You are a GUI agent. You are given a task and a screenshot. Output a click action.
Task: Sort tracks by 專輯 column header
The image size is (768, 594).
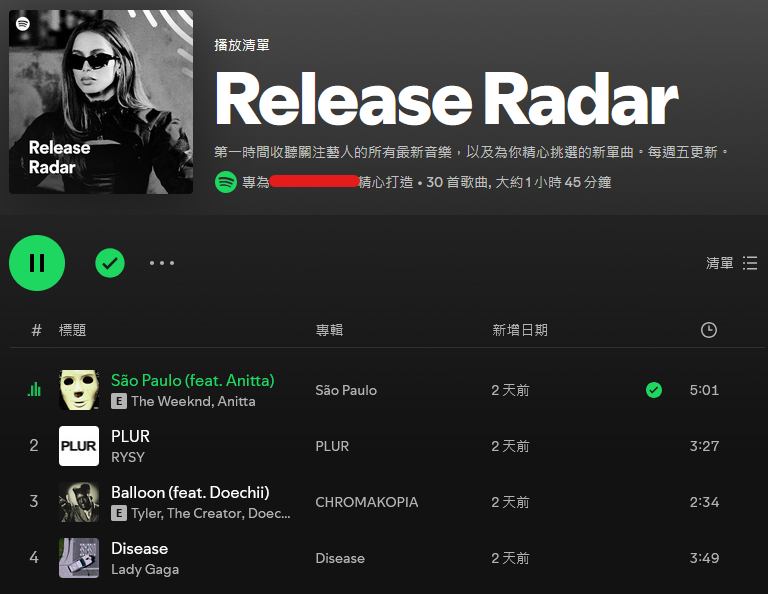click(x=329, y=330)
